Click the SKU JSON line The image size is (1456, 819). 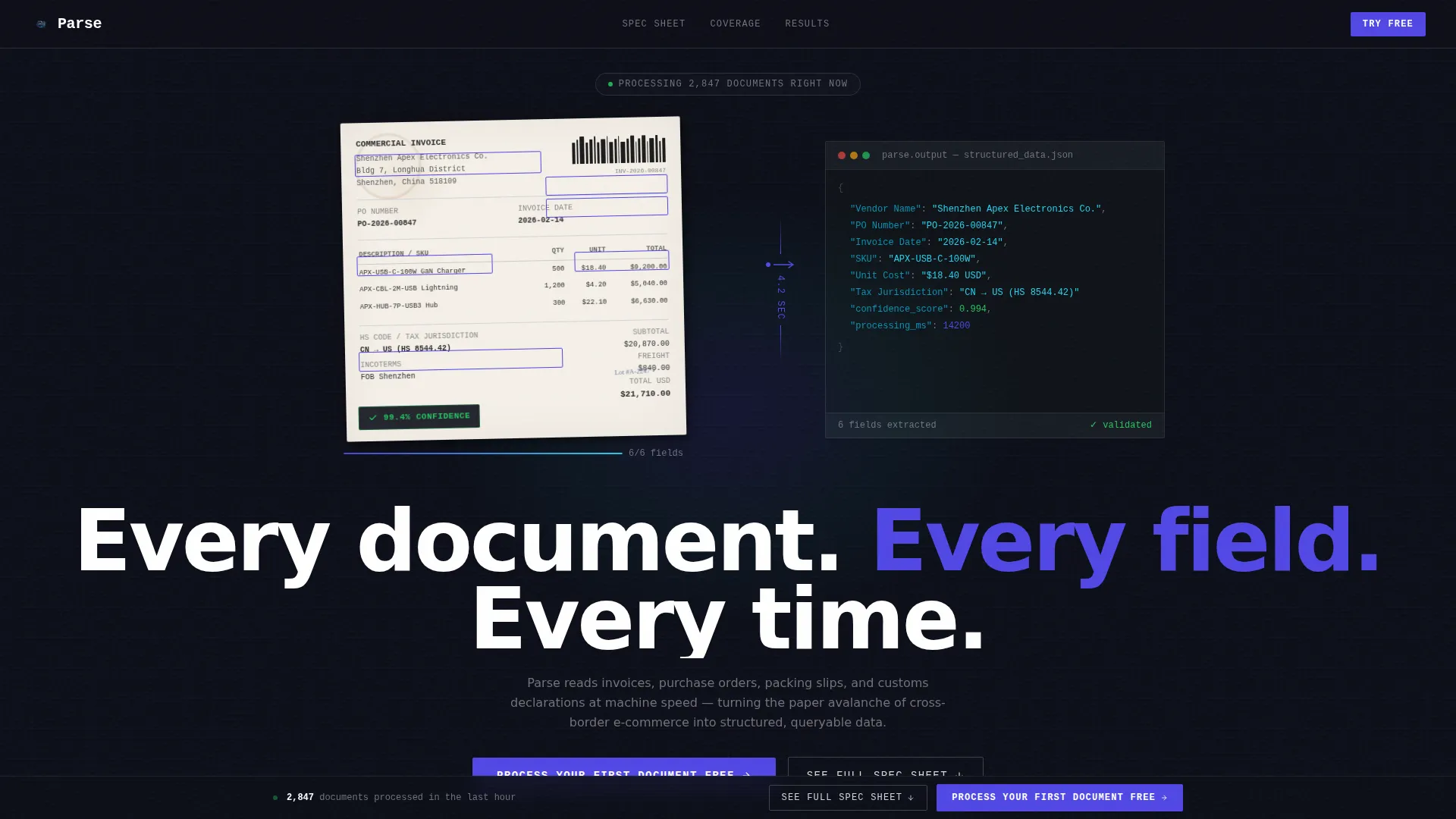click(915, 259)
